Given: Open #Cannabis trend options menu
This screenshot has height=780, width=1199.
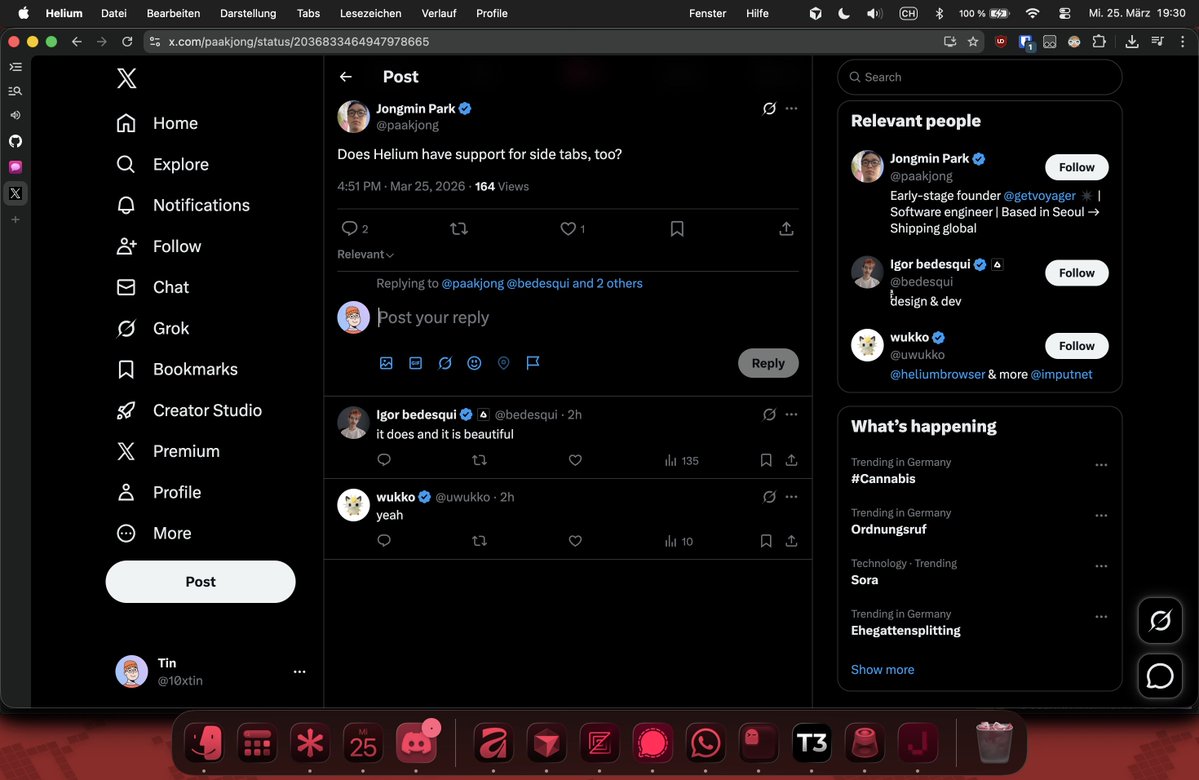Looking at the screenshot, I should coord(1101,465).
